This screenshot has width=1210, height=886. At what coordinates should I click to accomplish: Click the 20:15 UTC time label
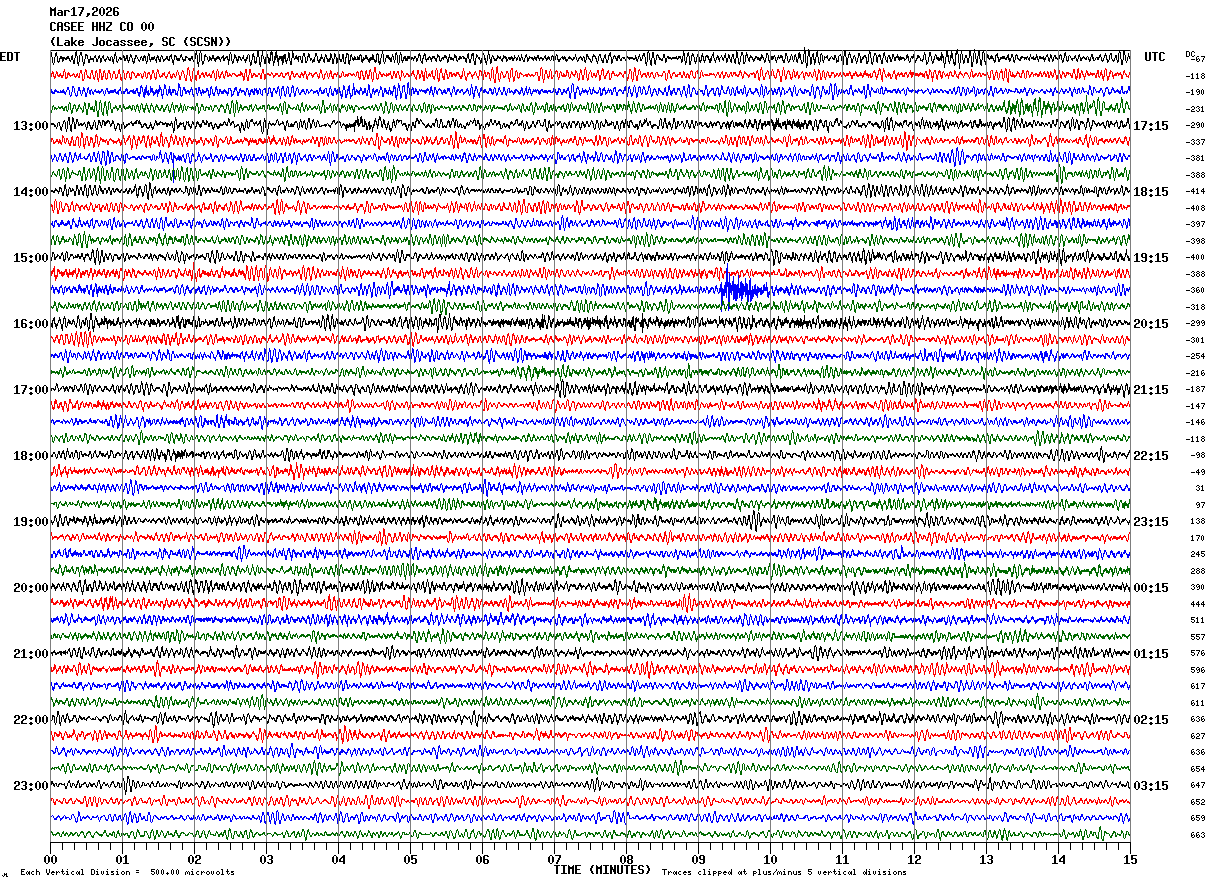coord(1151,324)
